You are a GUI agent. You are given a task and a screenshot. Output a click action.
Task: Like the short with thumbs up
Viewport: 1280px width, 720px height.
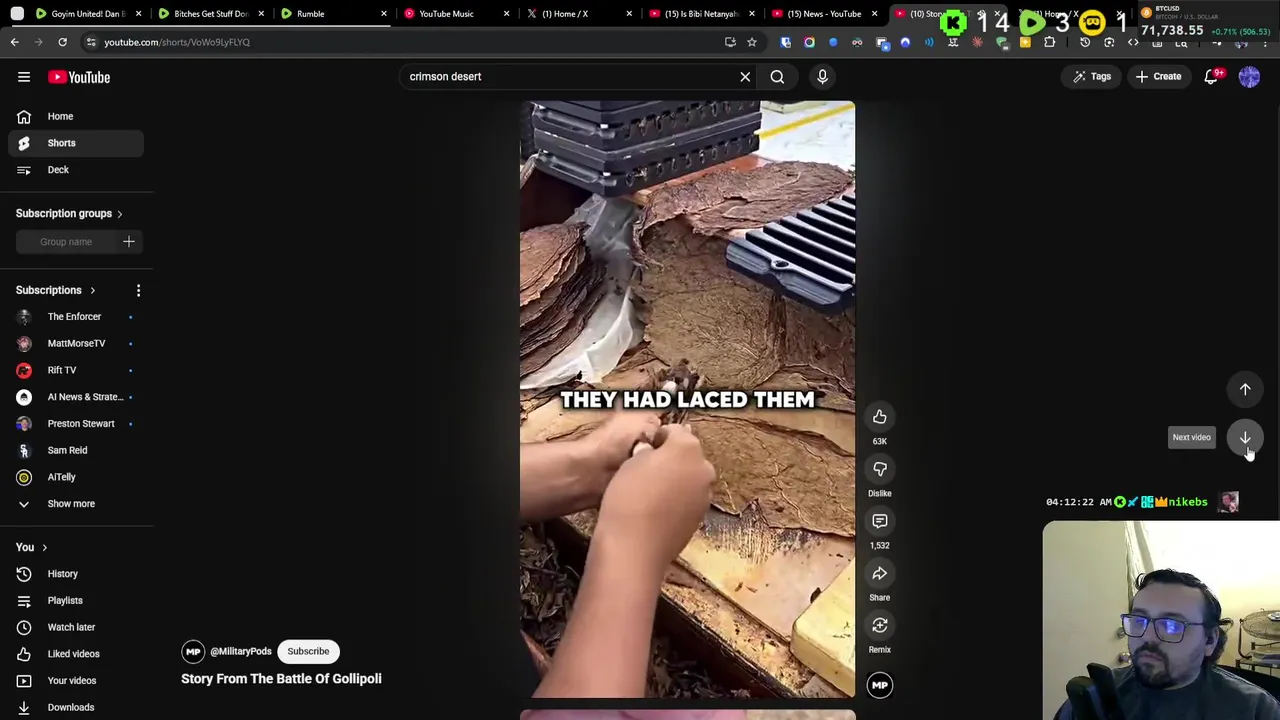coord(880,417)
